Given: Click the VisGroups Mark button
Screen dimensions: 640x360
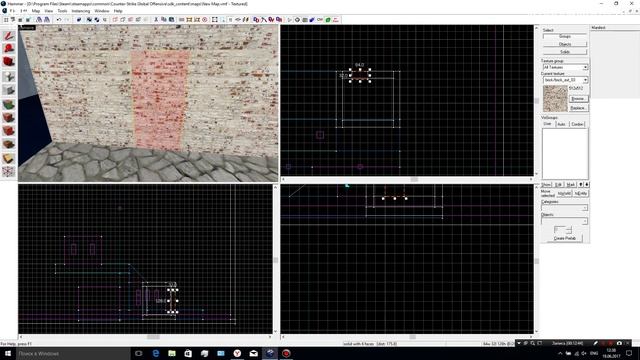Looking at the screenshot, I should [x=570, y=184].
